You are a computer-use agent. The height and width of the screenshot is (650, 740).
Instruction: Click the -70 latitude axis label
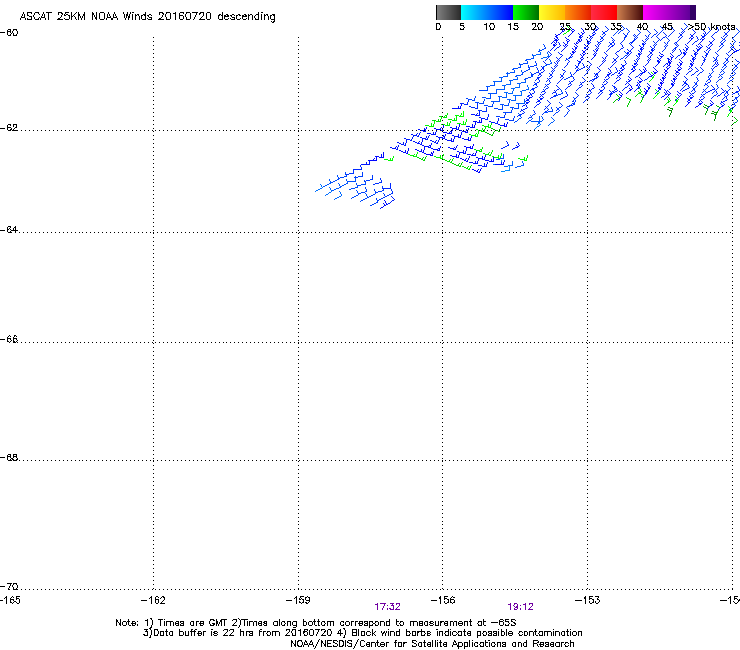[9, 586]
